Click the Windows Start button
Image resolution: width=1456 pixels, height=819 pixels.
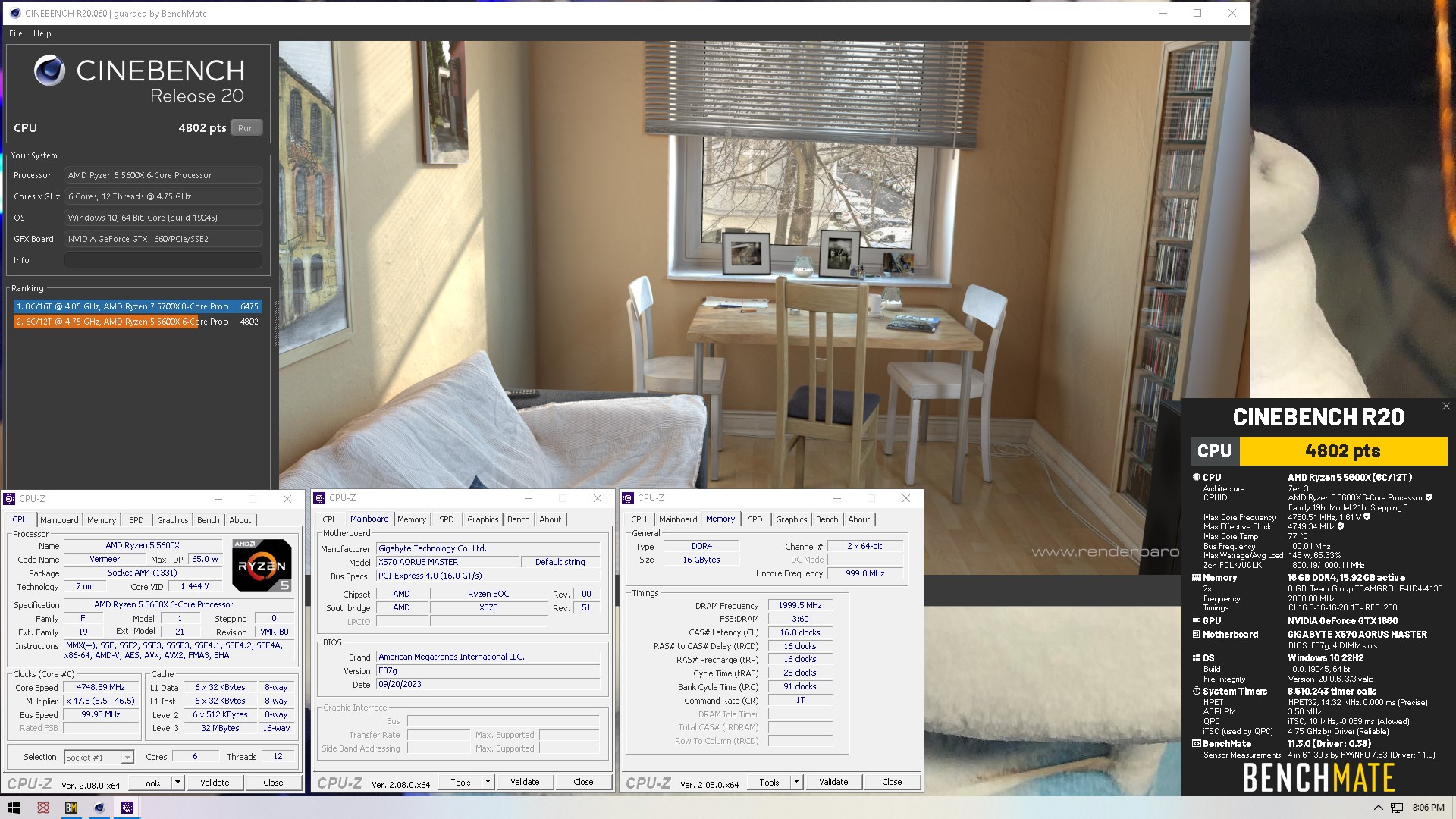[14, 808]
